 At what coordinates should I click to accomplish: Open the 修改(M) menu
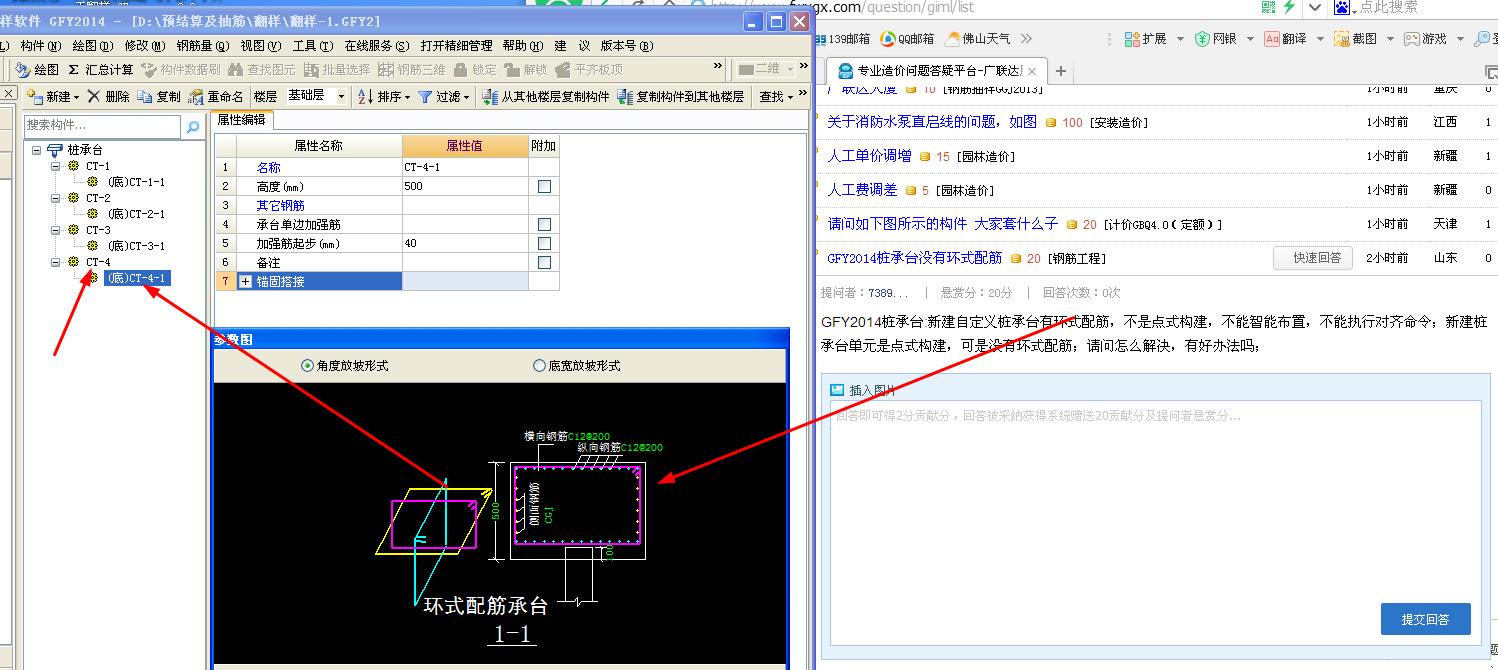[x=146, y=46]
